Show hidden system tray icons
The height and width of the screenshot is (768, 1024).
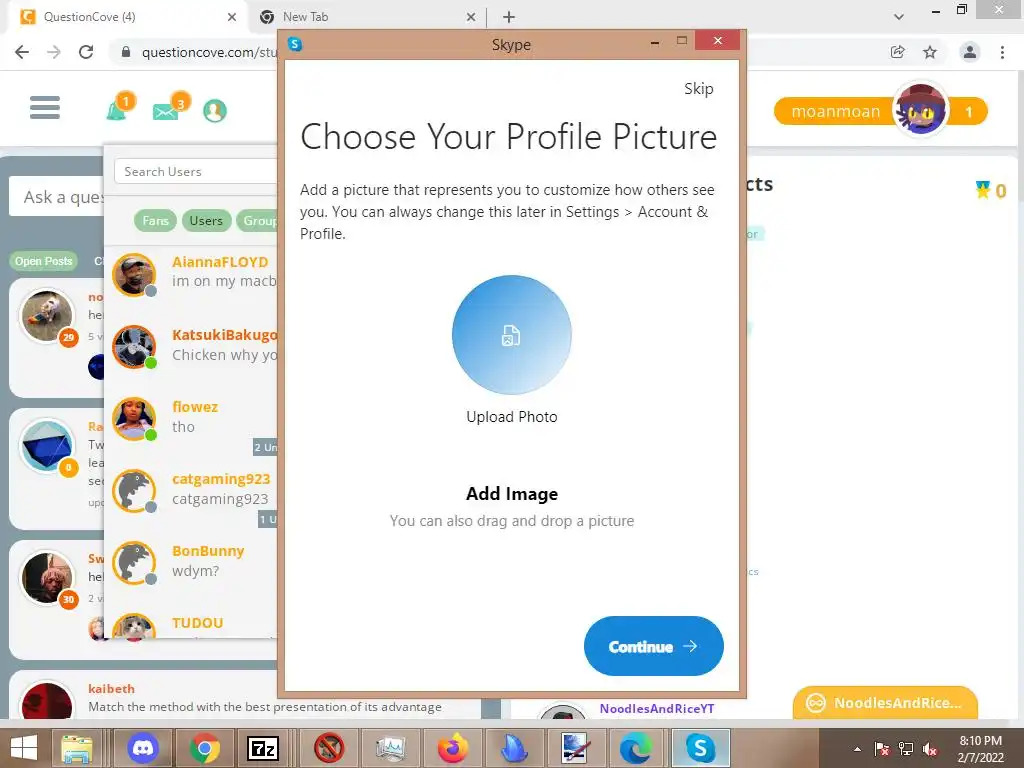pos(857,749)
